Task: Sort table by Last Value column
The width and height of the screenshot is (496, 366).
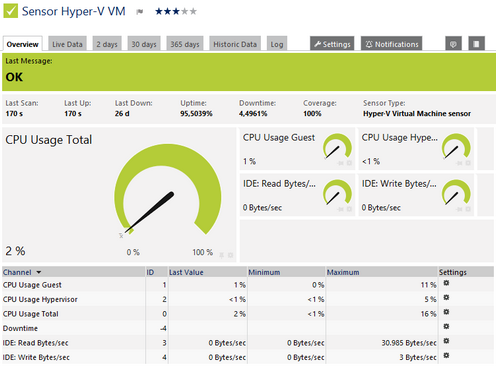Action: click(x=186, y=272)
